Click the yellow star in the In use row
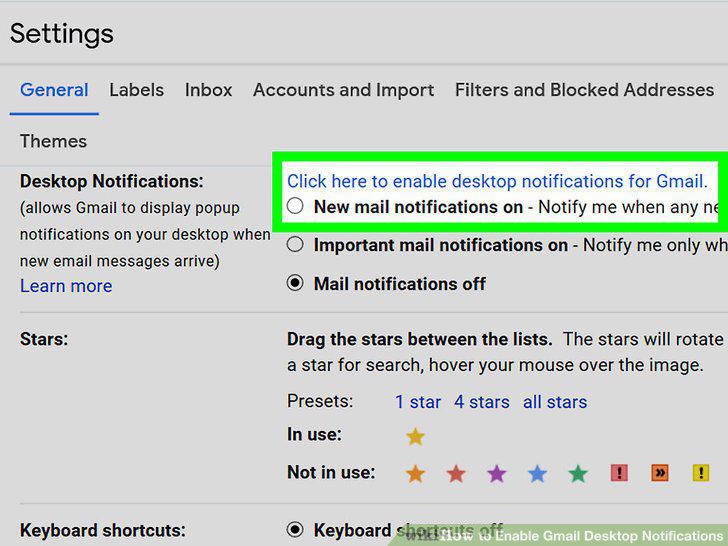Viewport: 728px width, 546px height. (415, 436)
